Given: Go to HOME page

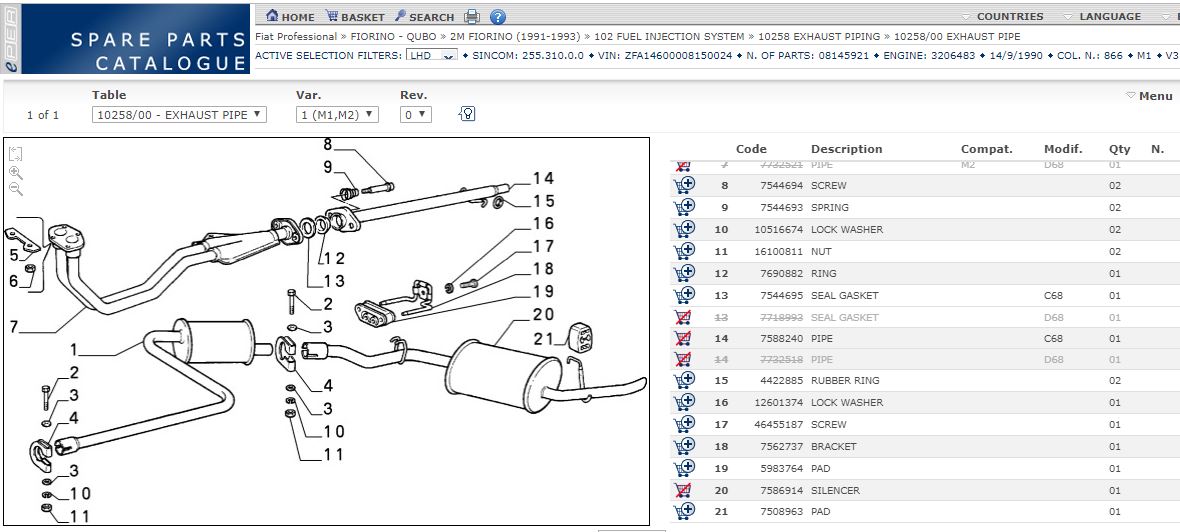Looking at the screenshot, I should click(290, 17).
